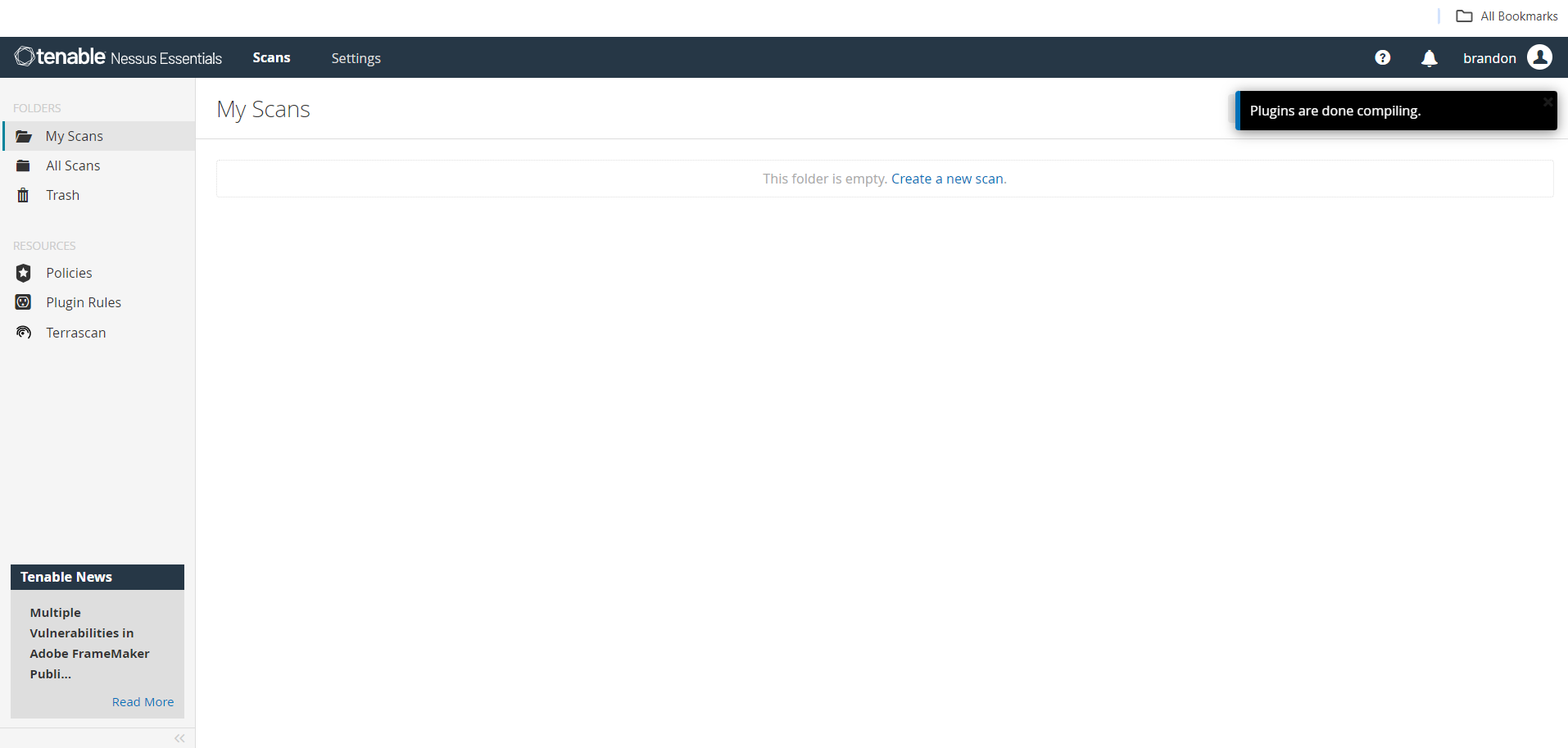Follow the Create a new scan link
This screenshot has height=748, width=1568.
coord(947,179)
